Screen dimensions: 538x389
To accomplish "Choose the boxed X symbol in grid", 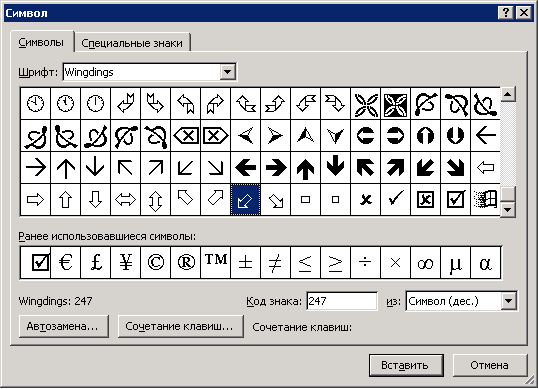I will 425,200.
